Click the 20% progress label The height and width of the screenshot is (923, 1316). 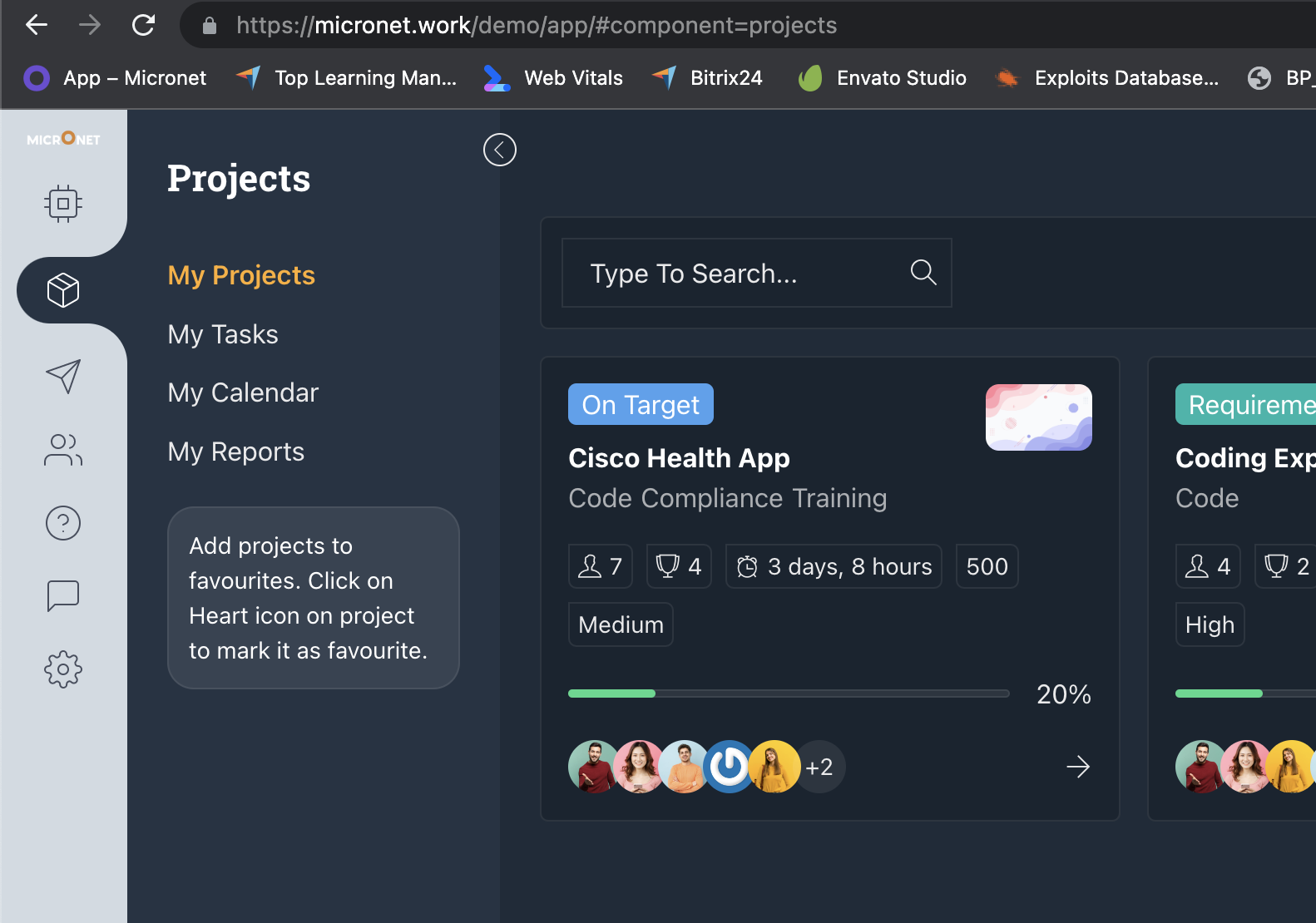1064,694
